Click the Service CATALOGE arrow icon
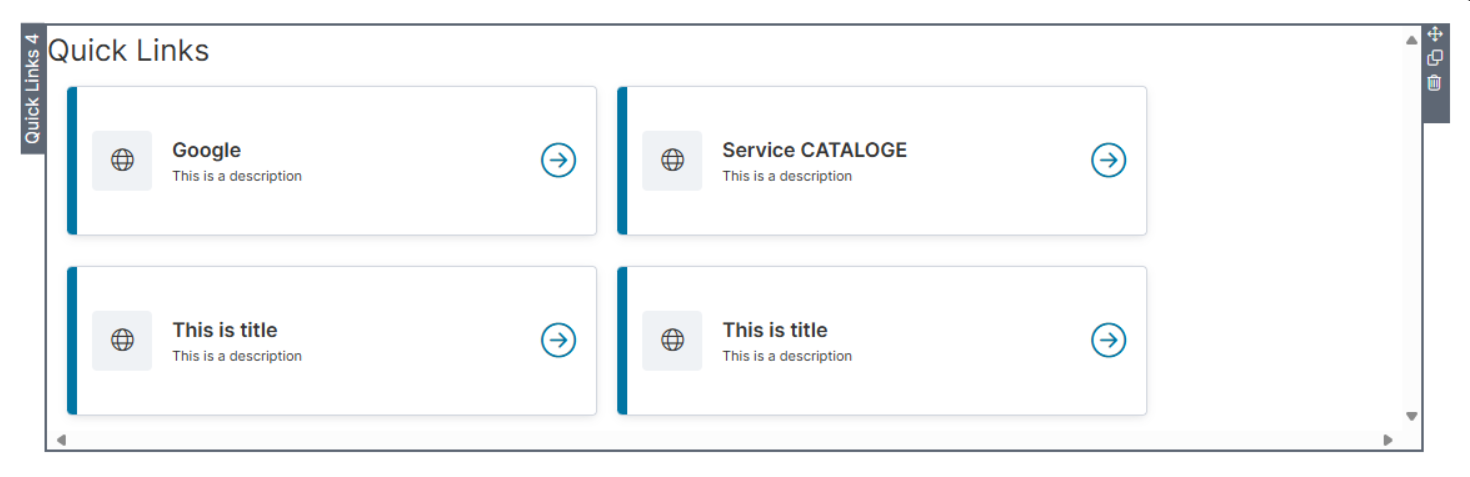This screenshot has height=477, width=1470. pos(1108,160)
